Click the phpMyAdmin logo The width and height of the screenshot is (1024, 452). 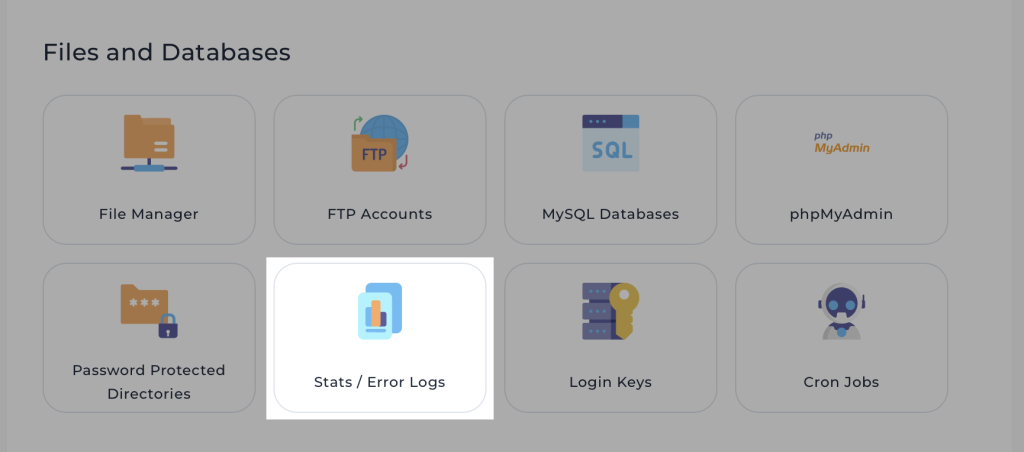[x=841, y=143]
